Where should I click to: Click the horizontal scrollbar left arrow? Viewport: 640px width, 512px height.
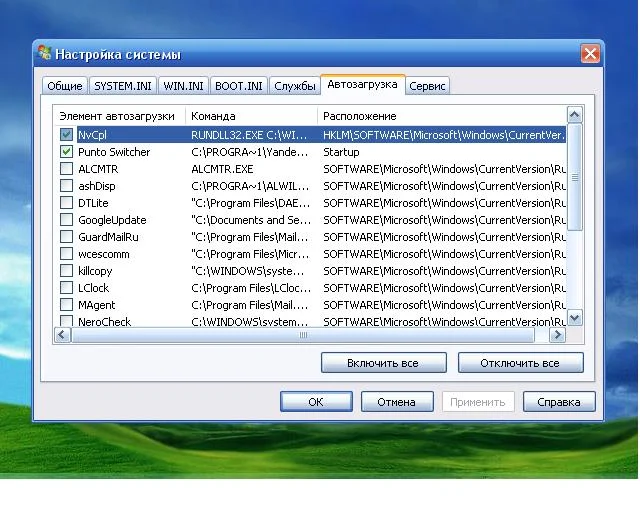coord(62,335)
